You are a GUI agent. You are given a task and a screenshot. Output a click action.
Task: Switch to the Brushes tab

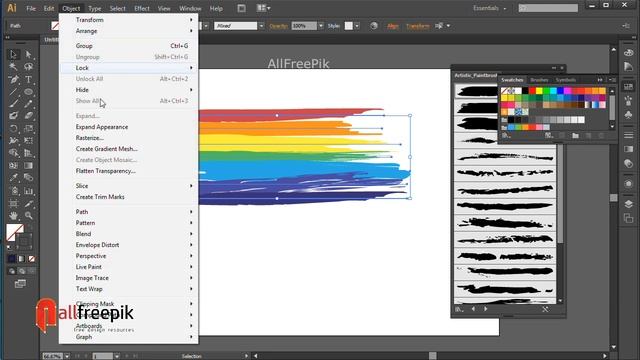coord(539,80)
